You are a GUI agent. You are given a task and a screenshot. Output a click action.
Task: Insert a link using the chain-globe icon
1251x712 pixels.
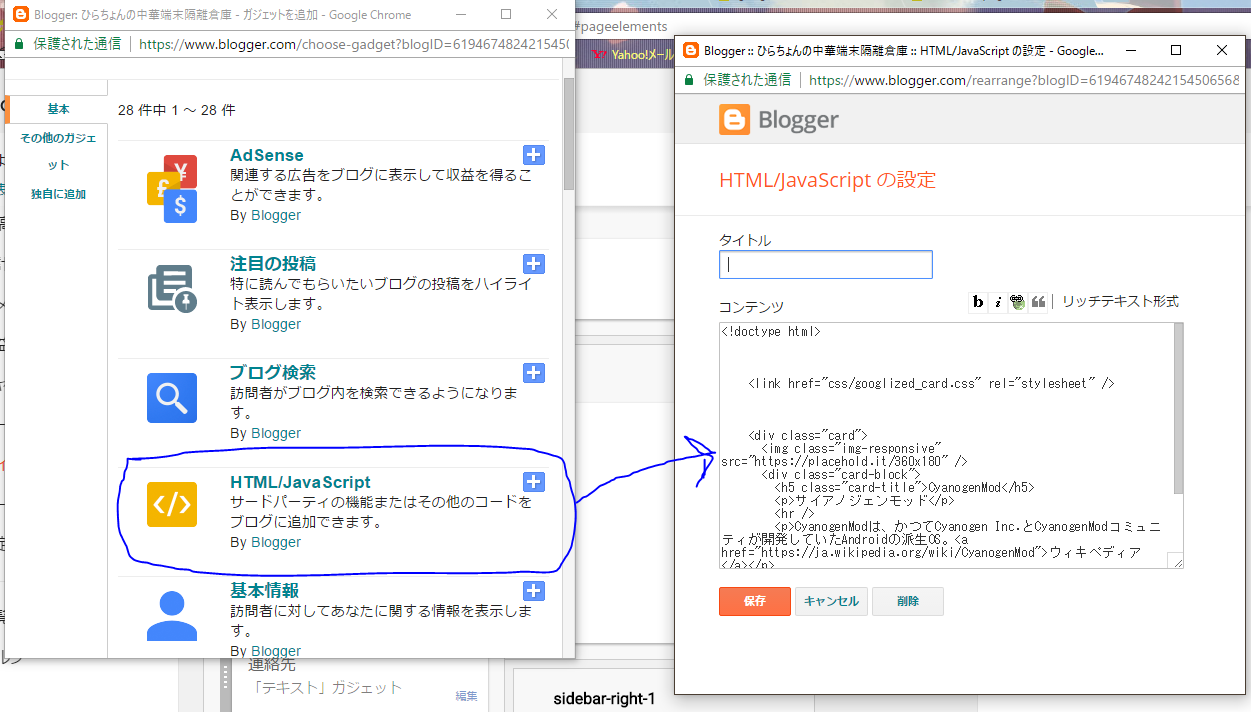pos(1018,302)
